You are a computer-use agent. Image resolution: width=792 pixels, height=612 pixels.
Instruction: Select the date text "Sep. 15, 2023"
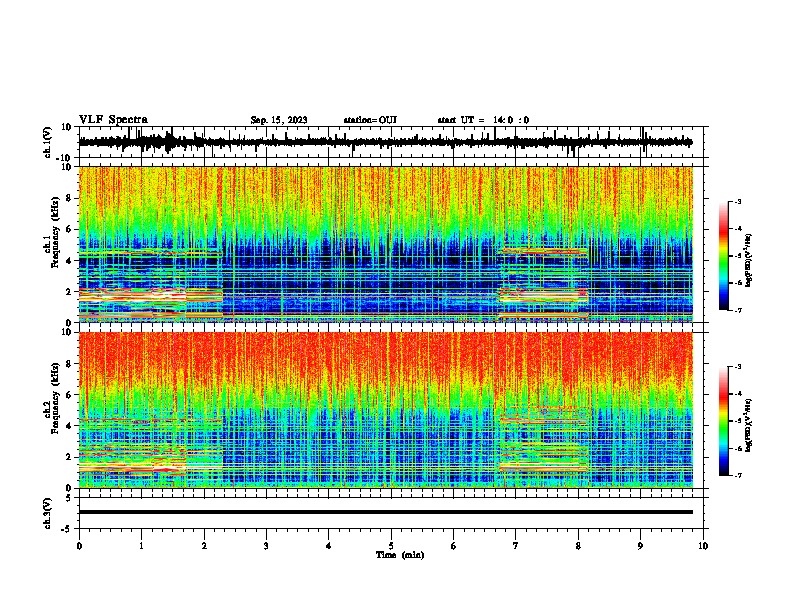click(279, 120)
